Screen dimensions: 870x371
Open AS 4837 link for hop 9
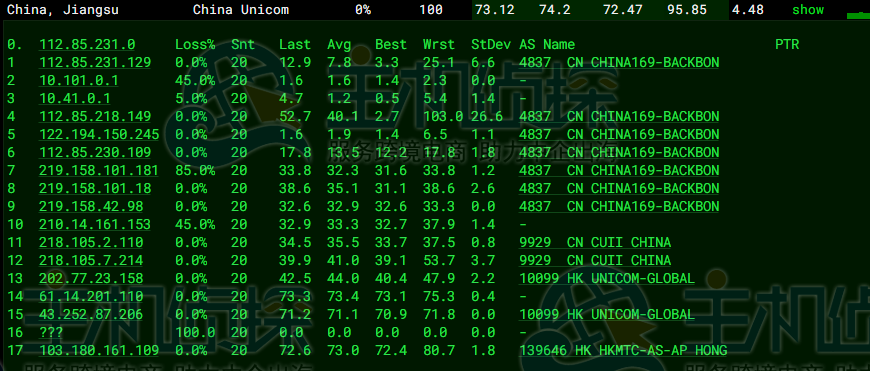point(619,206)
